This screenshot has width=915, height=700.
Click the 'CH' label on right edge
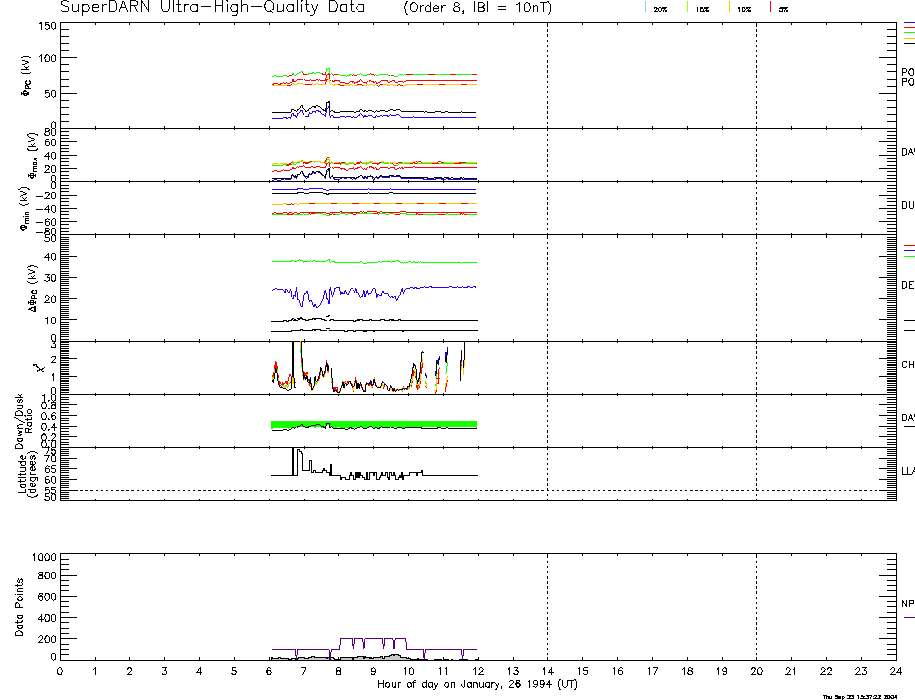[x=907, y=365]
